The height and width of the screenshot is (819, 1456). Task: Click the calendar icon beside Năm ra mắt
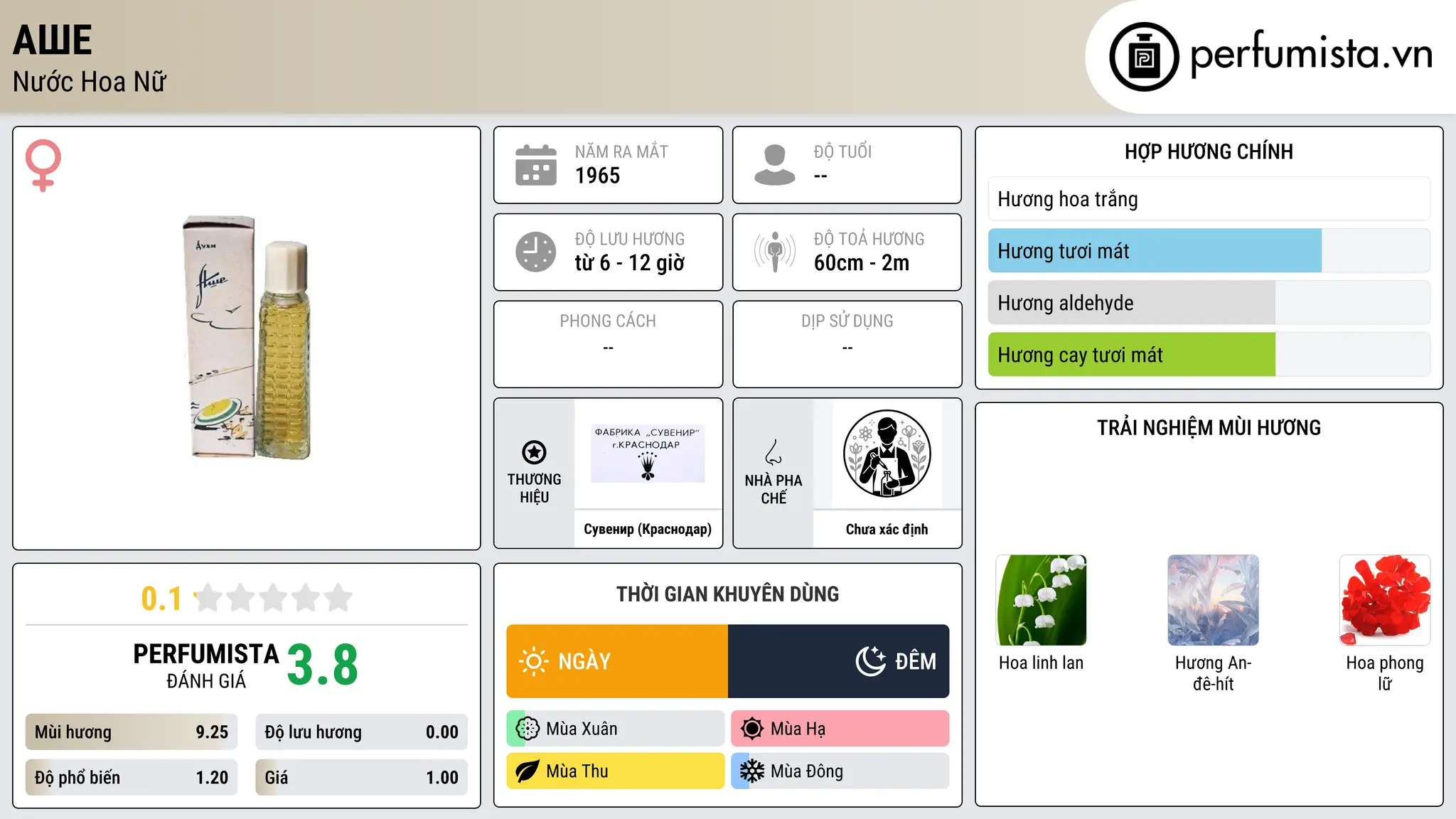[x=536, y=165]
